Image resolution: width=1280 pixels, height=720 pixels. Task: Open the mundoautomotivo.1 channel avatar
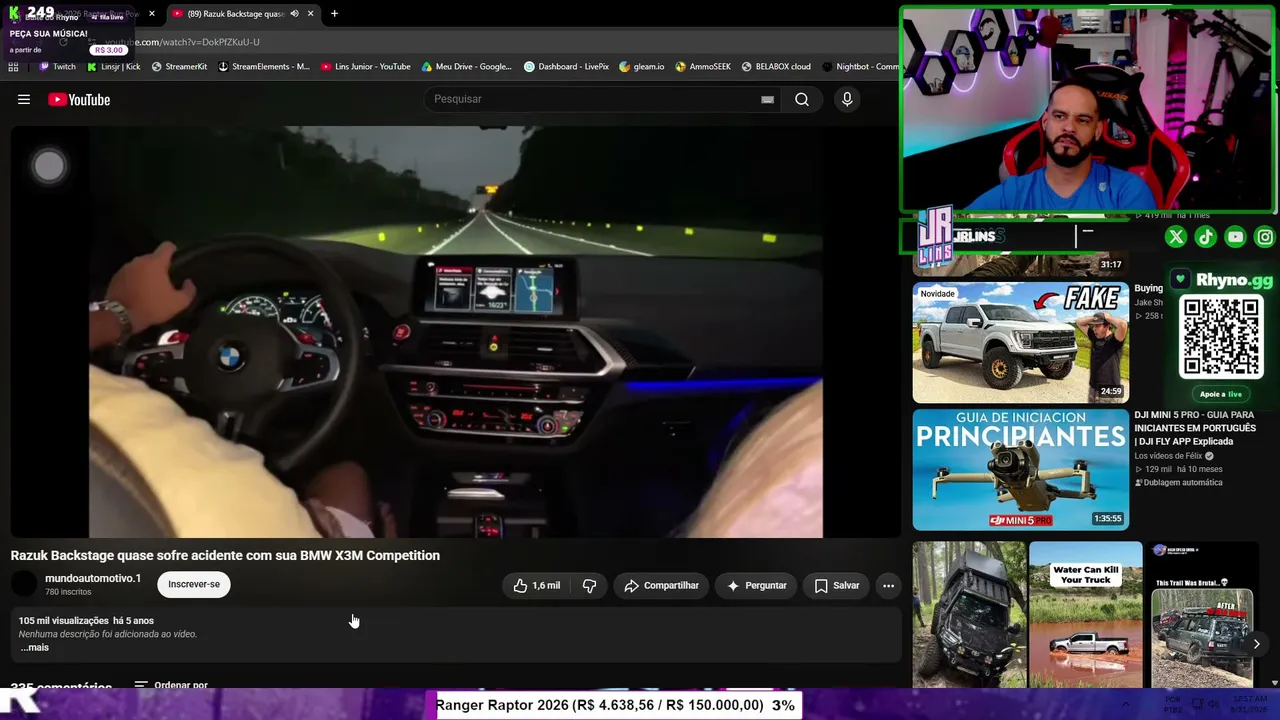24,584
